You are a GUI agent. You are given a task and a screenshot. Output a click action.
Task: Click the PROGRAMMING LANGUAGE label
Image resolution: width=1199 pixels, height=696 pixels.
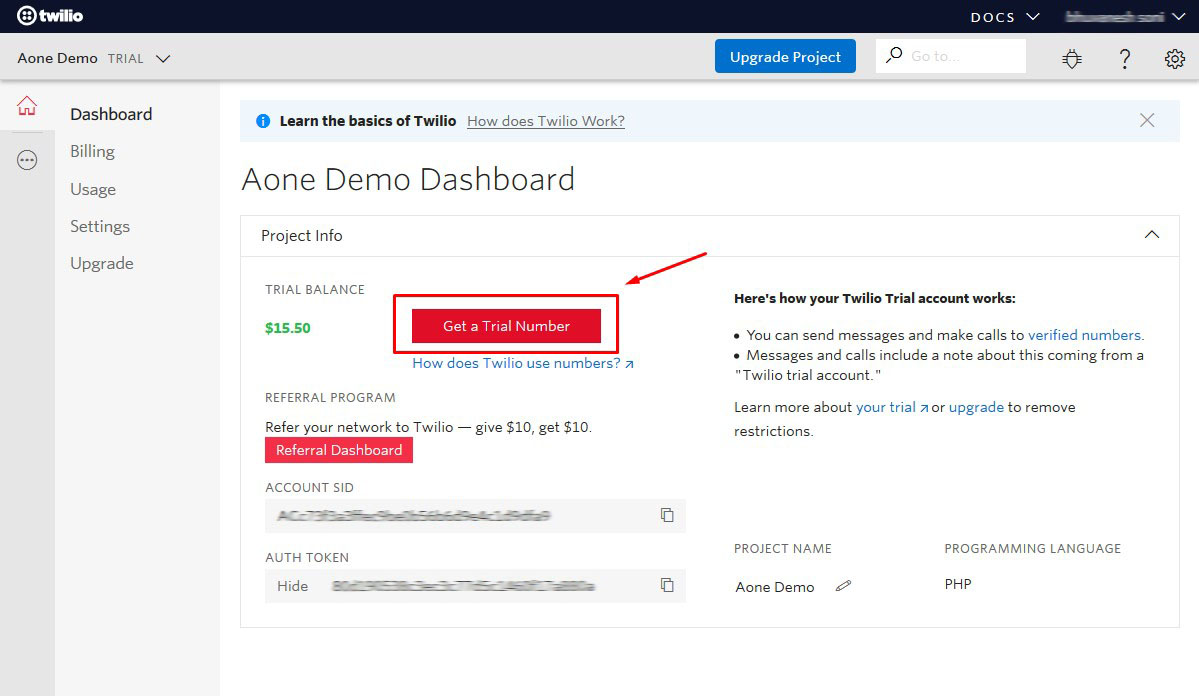tap(1032, 548)
